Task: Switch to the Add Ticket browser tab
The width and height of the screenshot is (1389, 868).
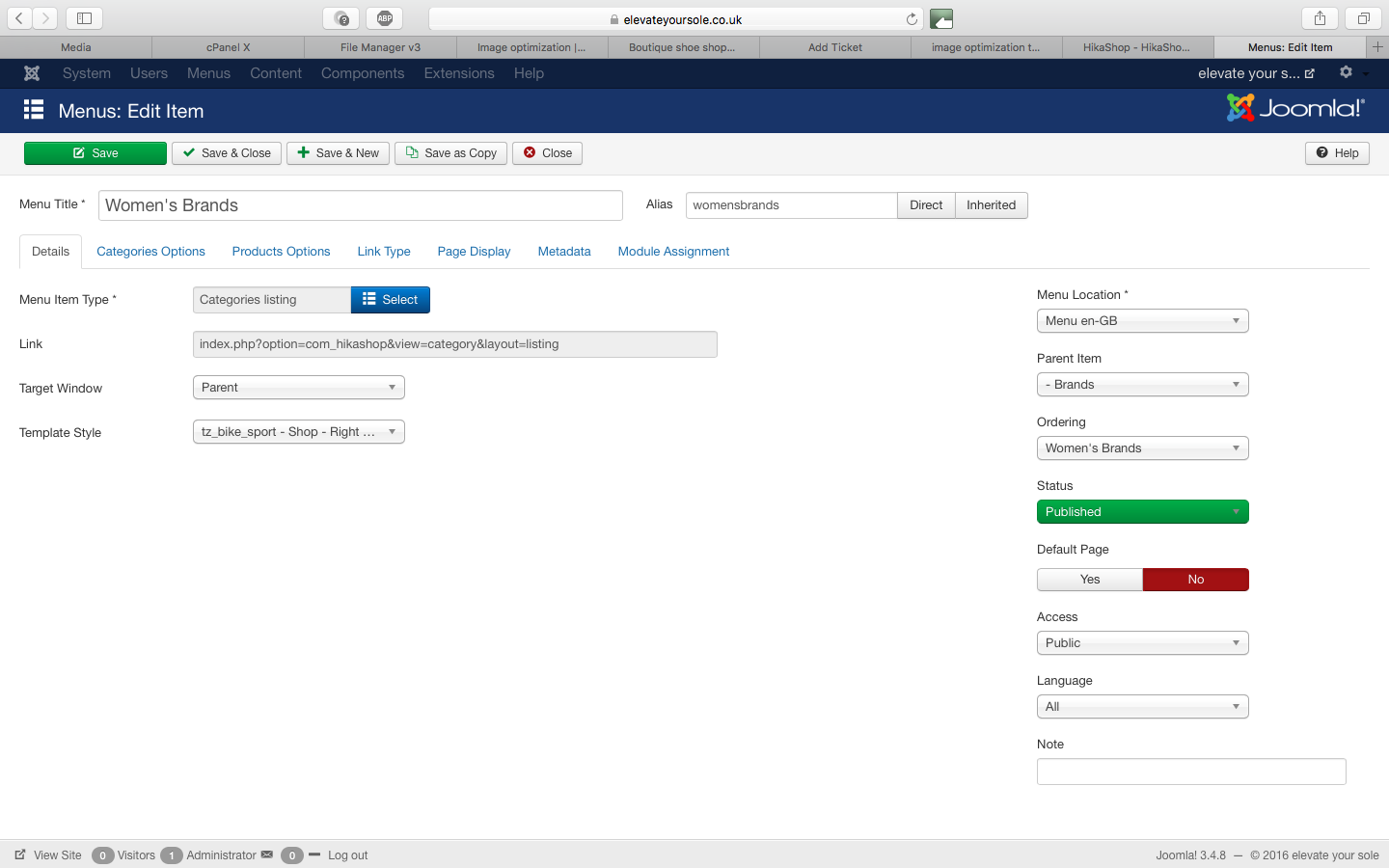Action: point(835,47)
